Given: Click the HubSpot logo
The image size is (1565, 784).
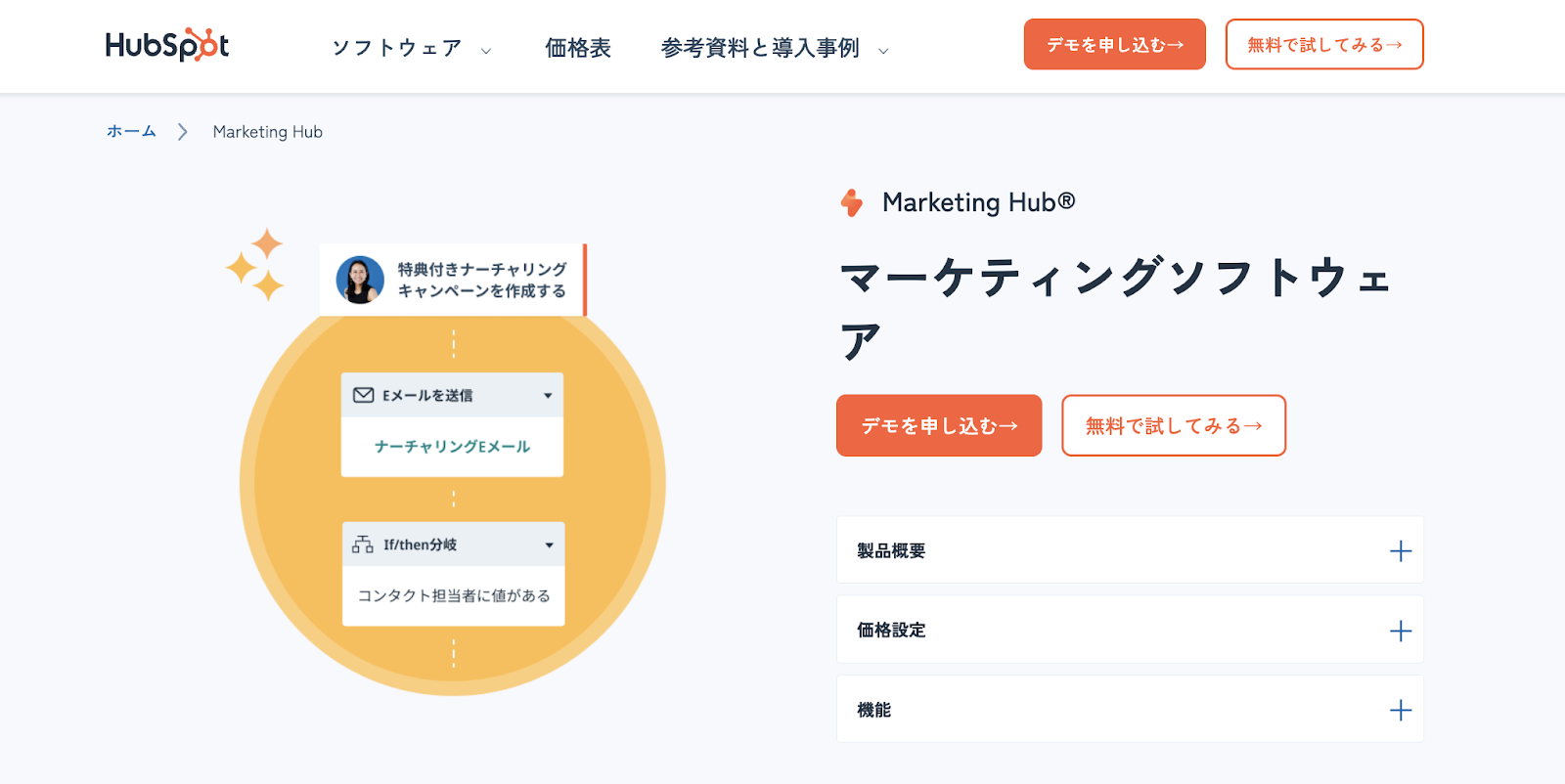Looking at the screenshot, I should coord(167,45).
